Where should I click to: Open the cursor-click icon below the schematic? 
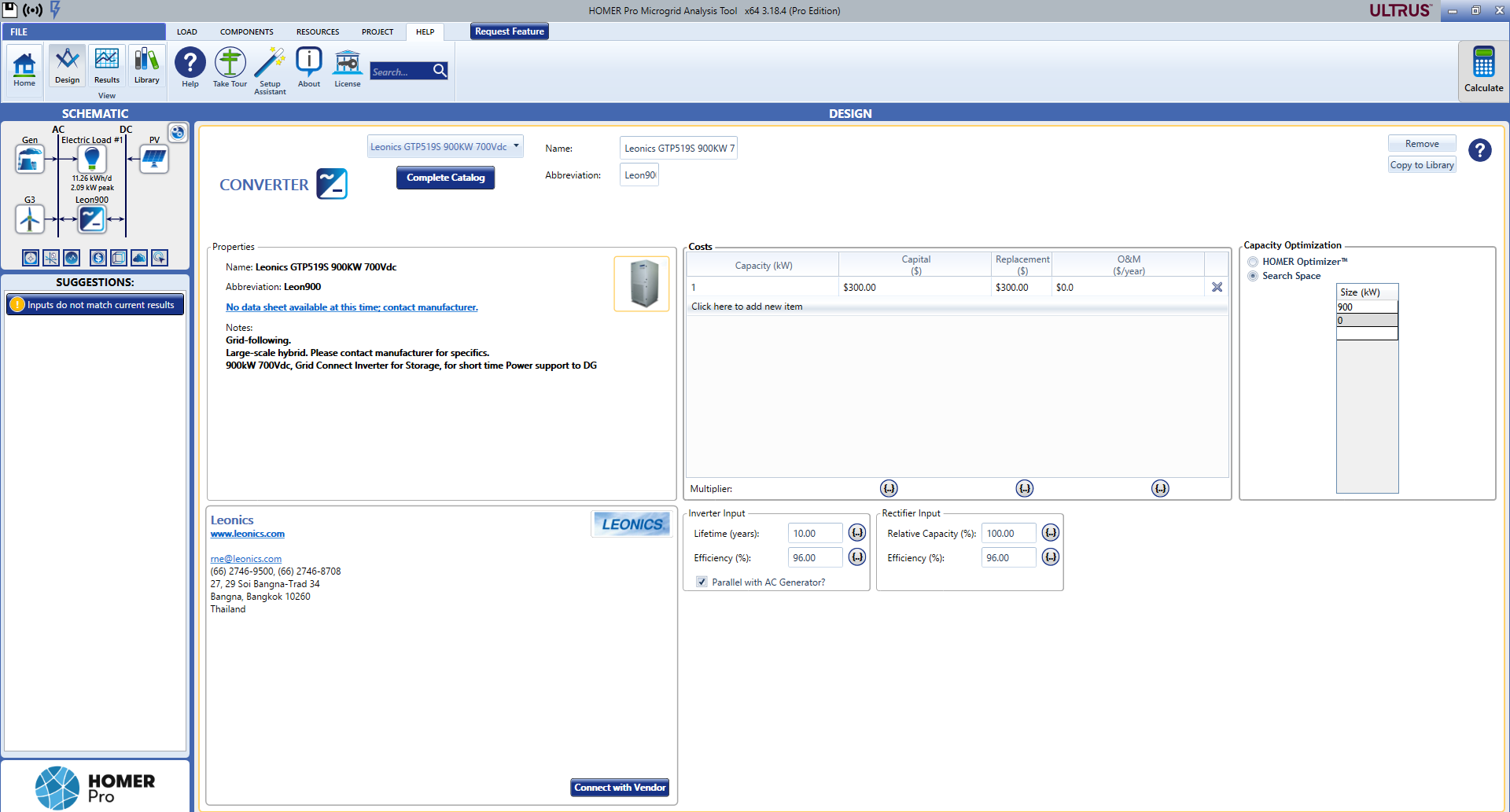click(x=160, y=258)
